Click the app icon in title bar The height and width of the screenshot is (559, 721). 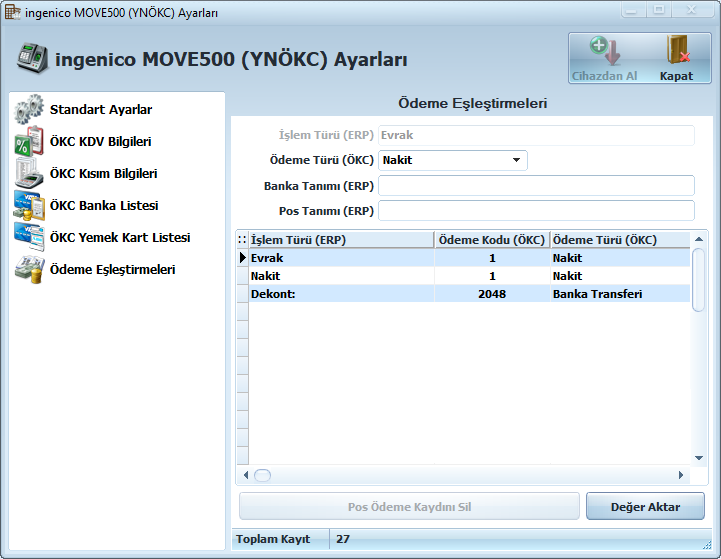(13, 12)
